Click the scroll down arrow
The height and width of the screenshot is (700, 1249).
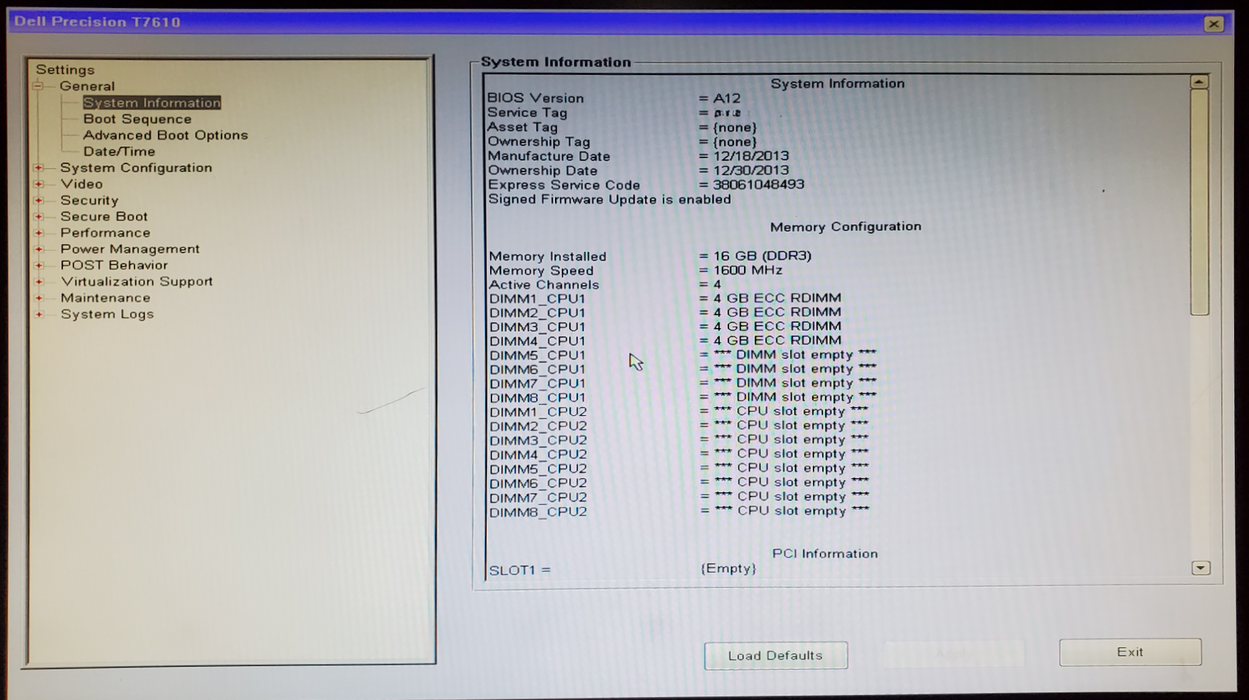(1201, 568)
